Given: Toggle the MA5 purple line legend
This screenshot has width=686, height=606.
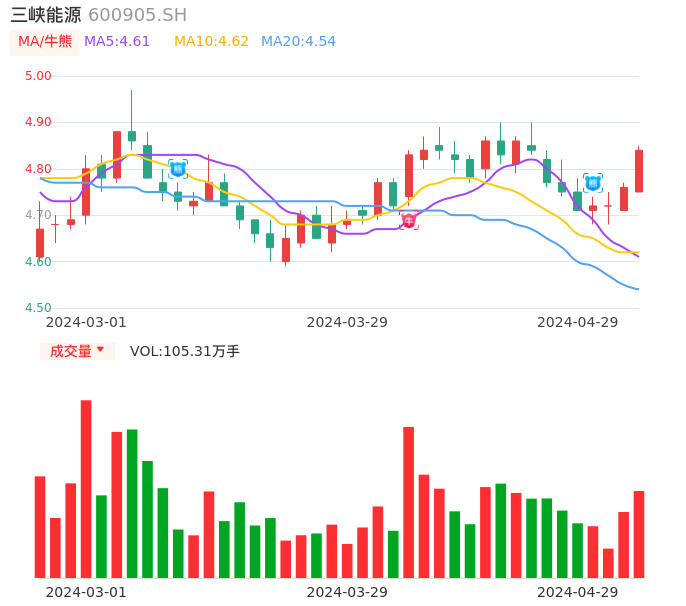Looking at the screenshot, I should point(117,42).
